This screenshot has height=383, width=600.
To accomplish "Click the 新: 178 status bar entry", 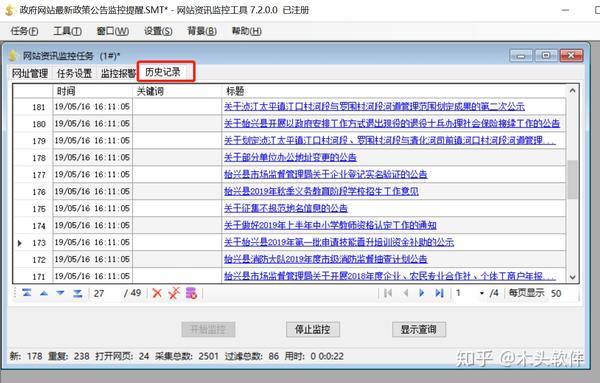I will tap(26, 356).
